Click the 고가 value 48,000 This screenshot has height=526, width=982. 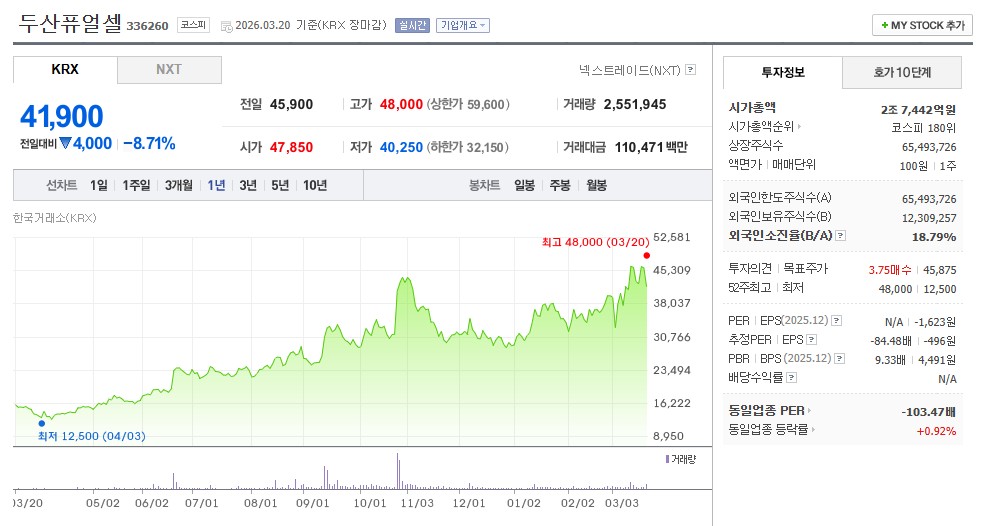pos(401,105)
